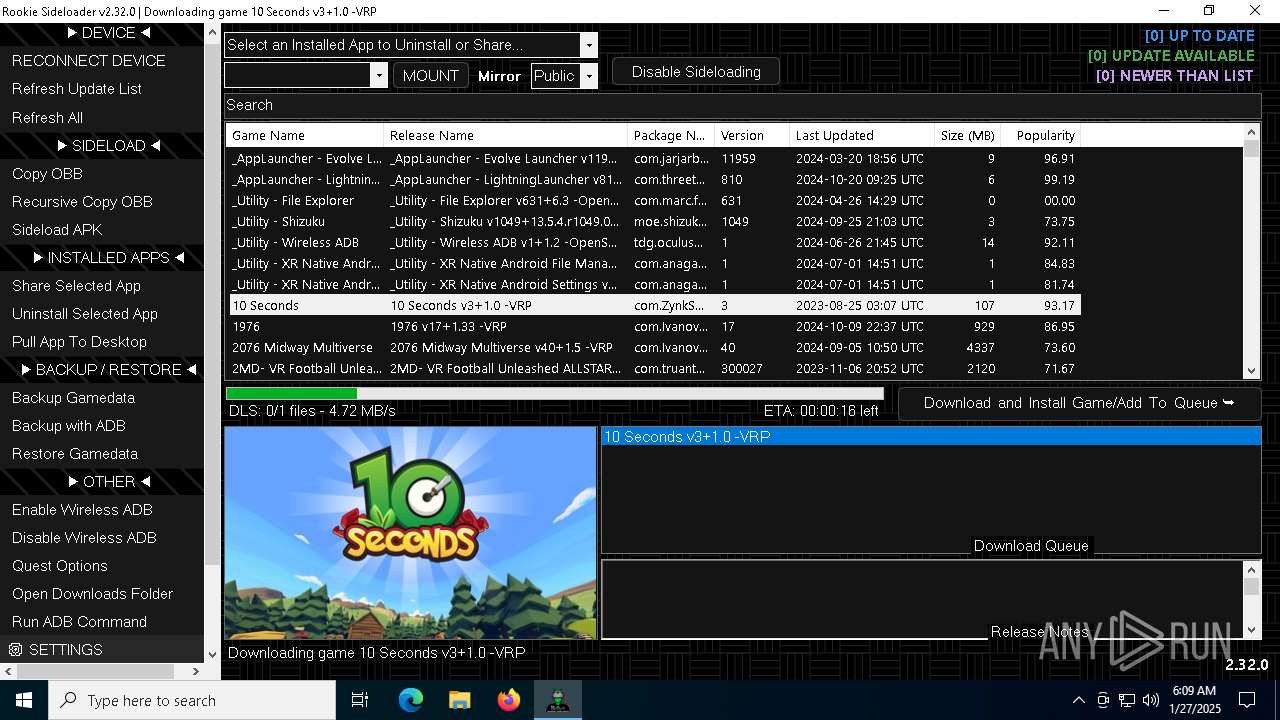Viewport: 1280px width, 720px height.
Task: Click the 10 Seconds game thumbnail
Action: 410,533
